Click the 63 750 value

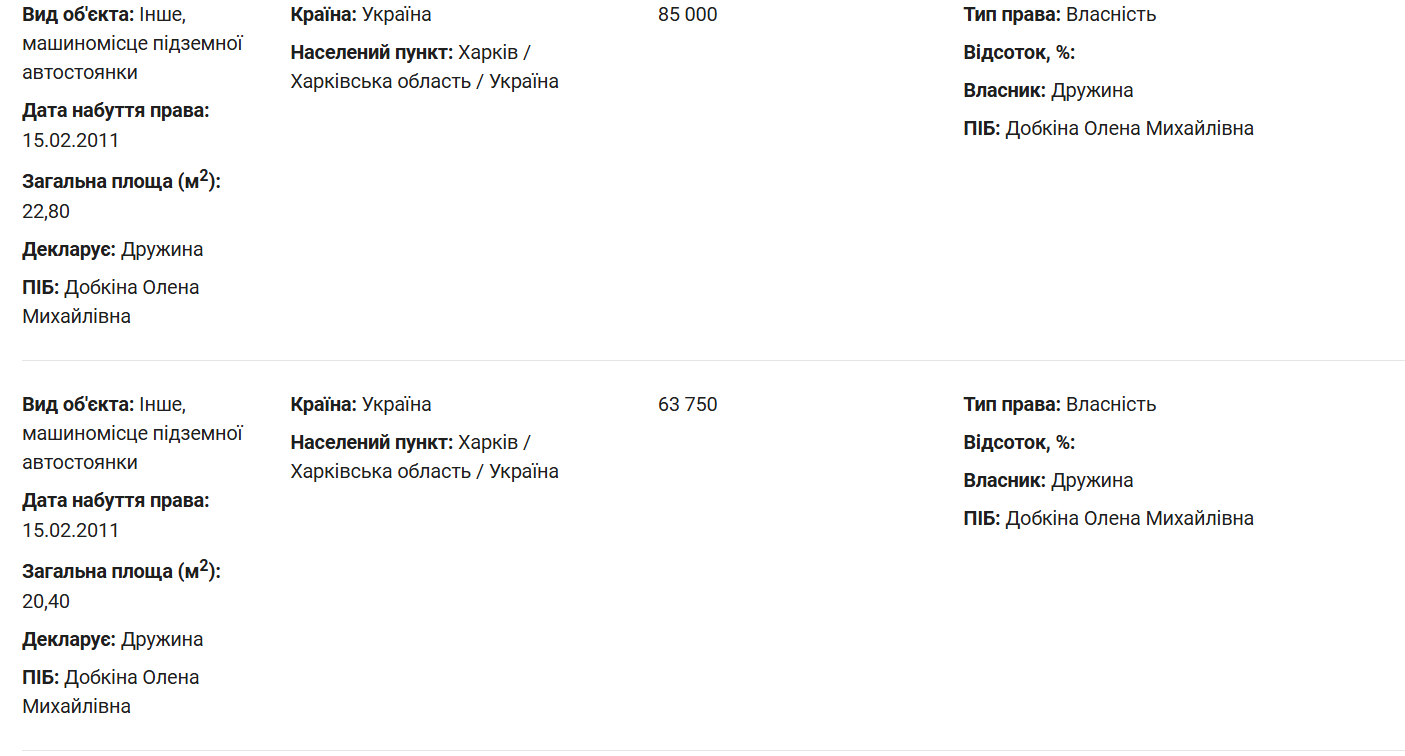coord(687,405)
